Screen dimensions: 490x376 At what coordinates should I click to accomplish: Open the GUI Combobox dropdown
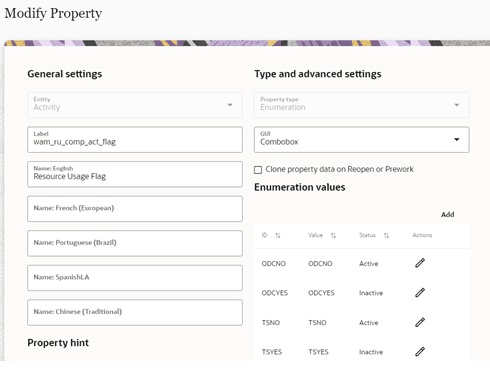click(362, 140)
